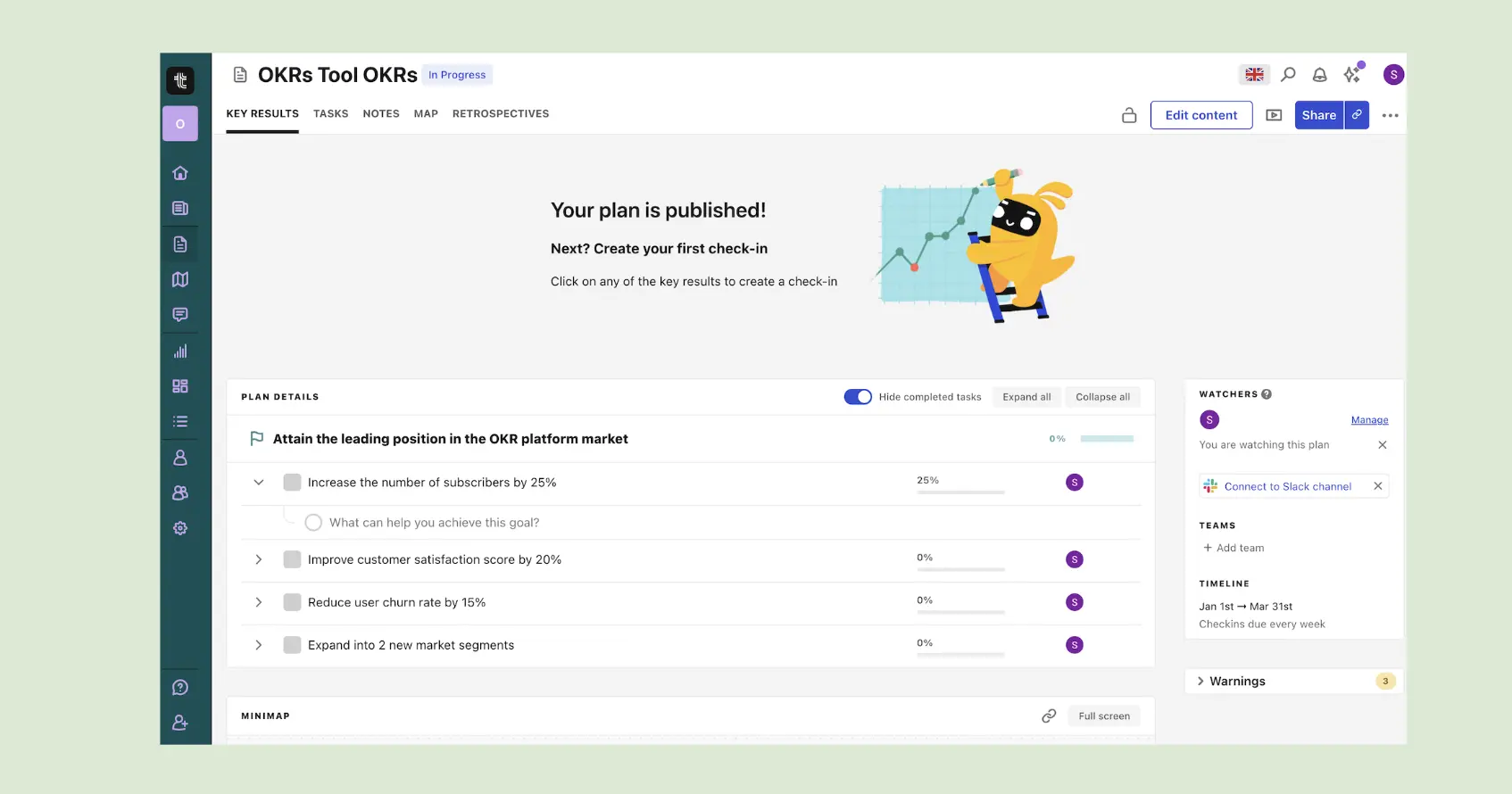Viewport: 1512px width, 794px height.
Task: Click the owner avatar for 'Reduce user churn rate'
Action: 1075,602
